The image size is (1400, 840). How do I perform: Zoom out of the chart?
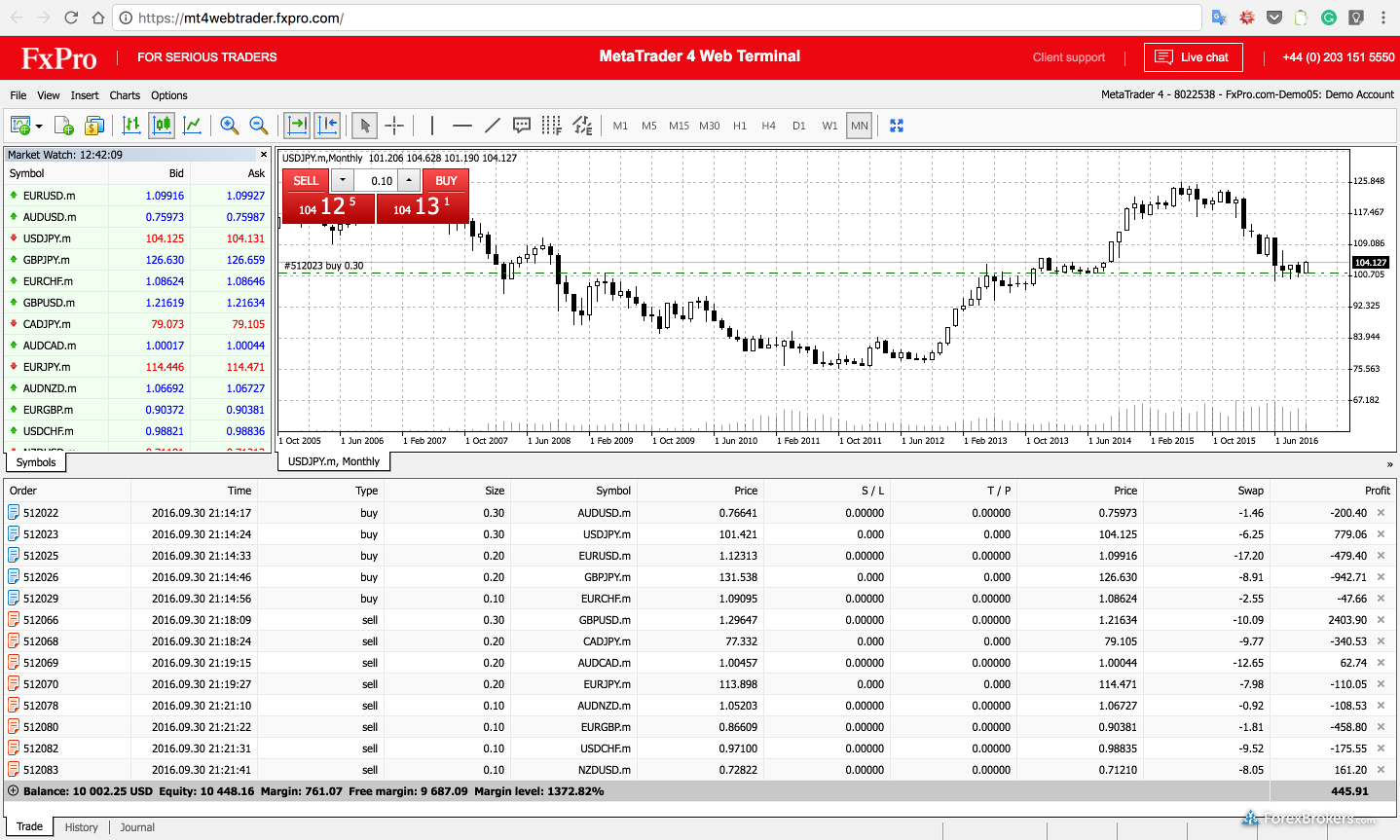point(259,126)
